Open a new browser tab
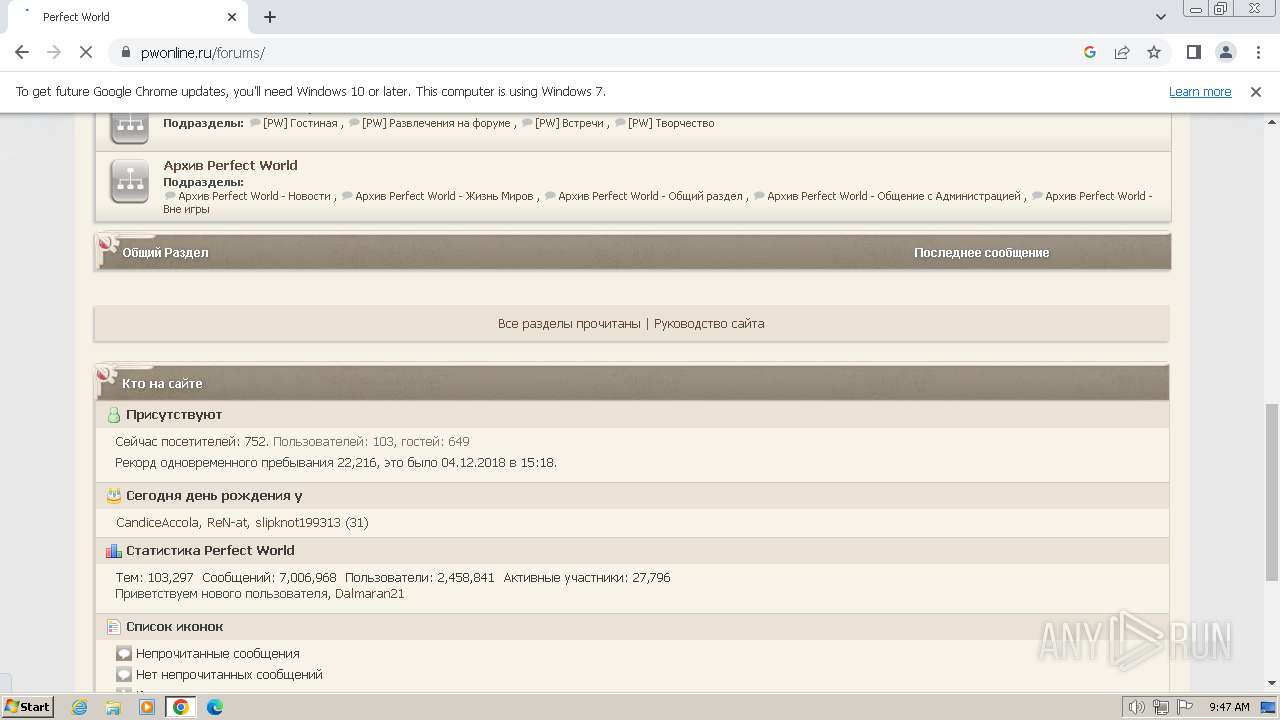Screen dimensions: 1280x720 pyautogui.click(x=270, y=17)
